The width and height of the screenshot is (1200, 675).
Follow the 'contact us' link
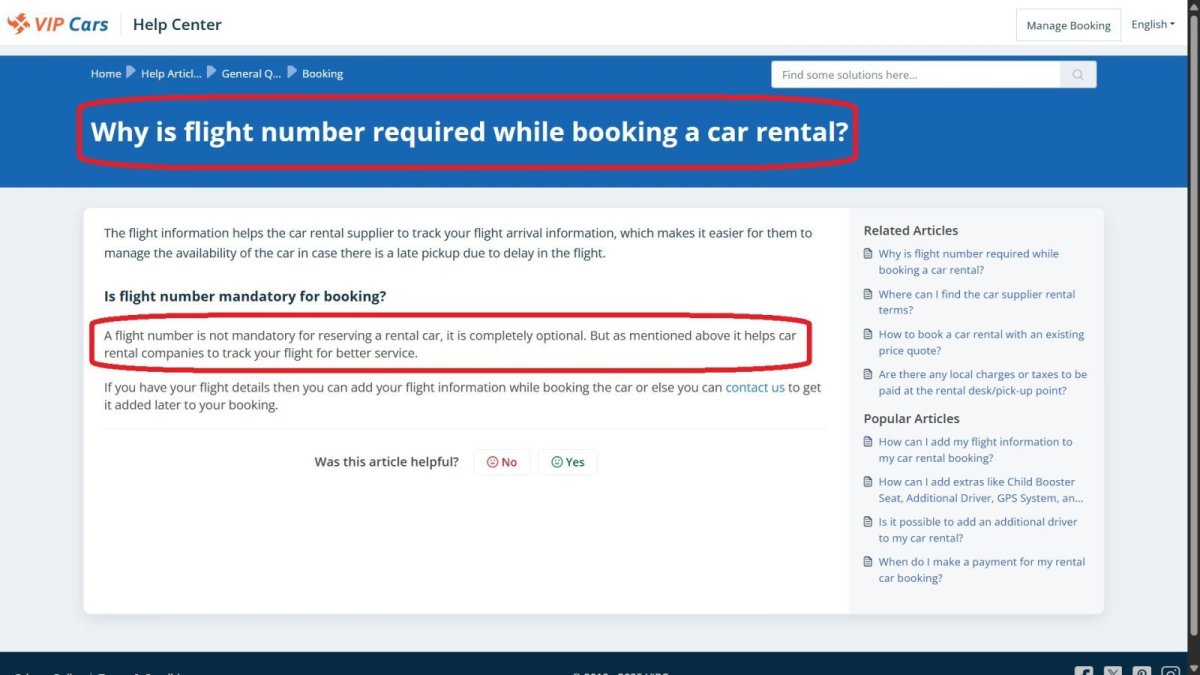[755, 388]
